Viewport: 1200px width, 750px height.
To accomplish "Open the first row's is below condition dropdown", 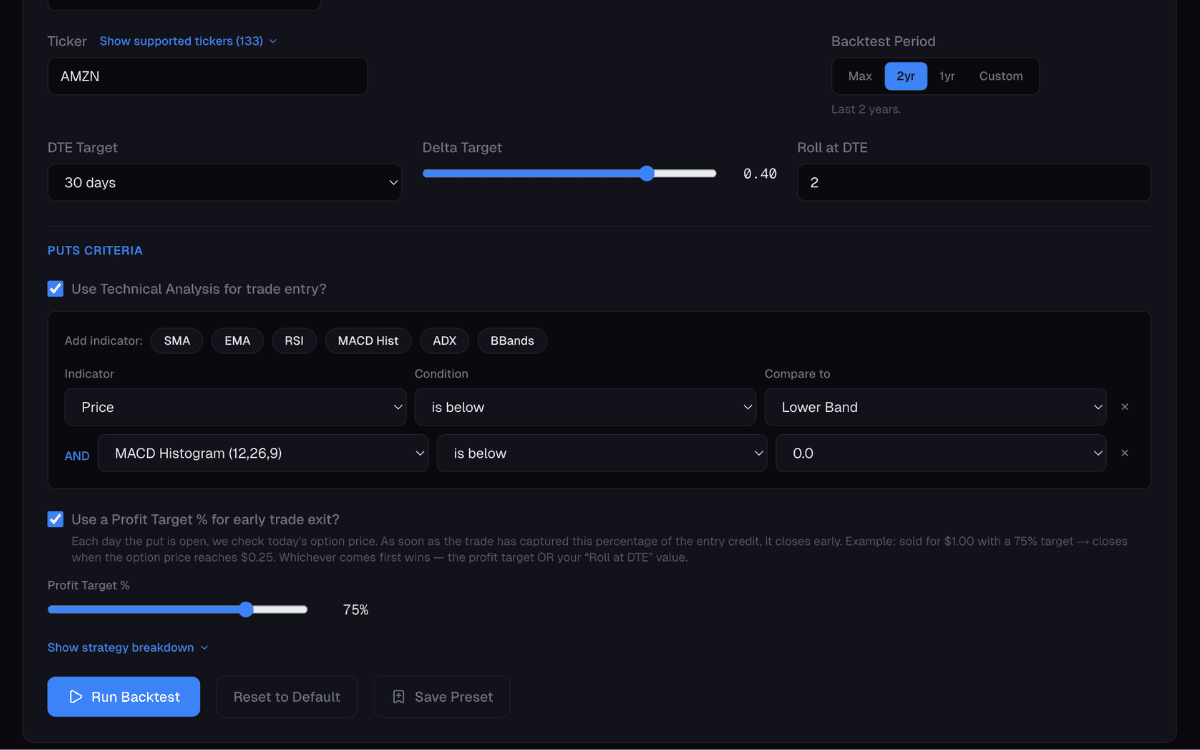I will (586, 407).
